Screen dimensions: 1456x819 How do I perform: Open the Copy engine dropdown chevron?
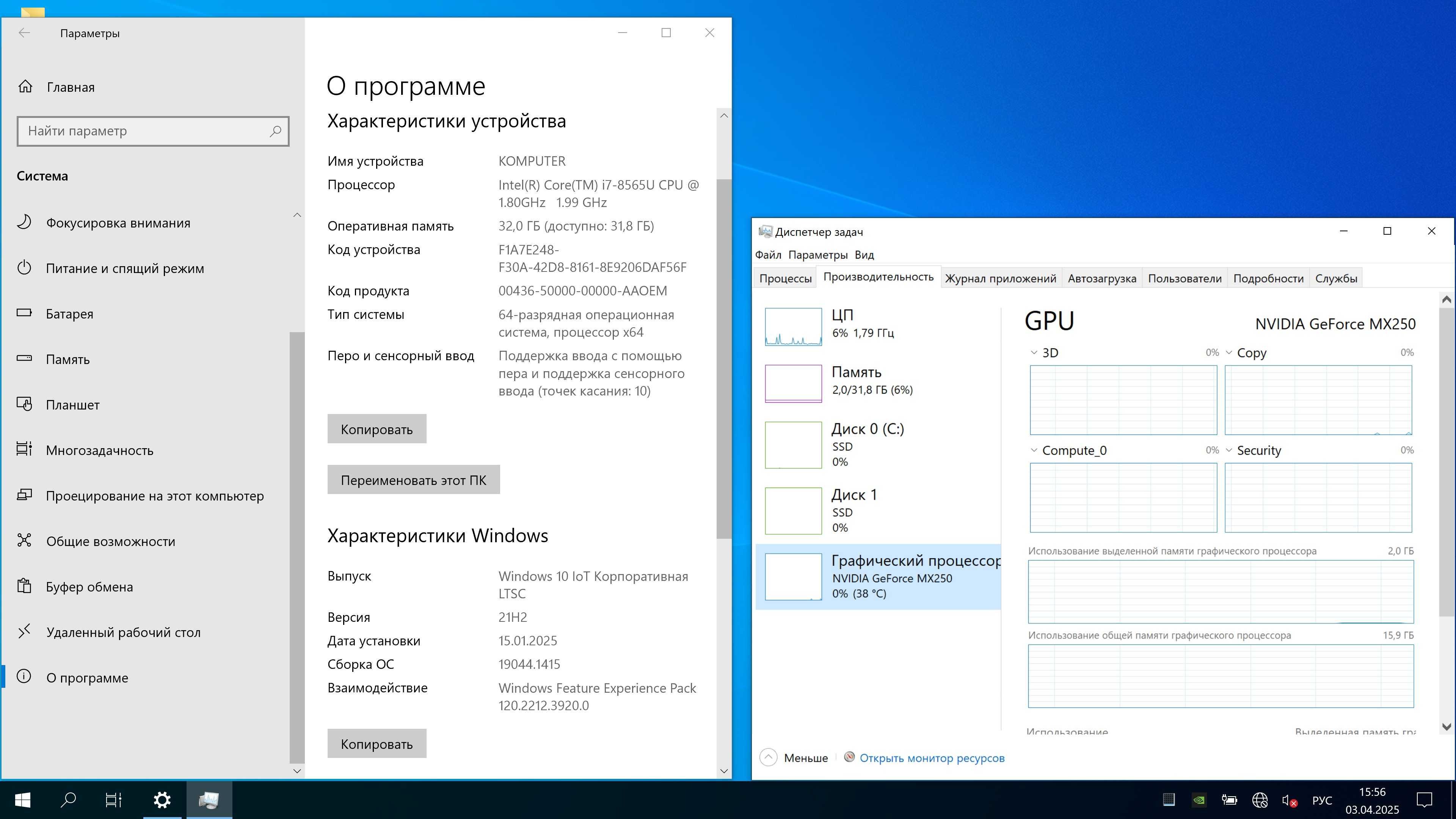click(x=1229, y=353)
